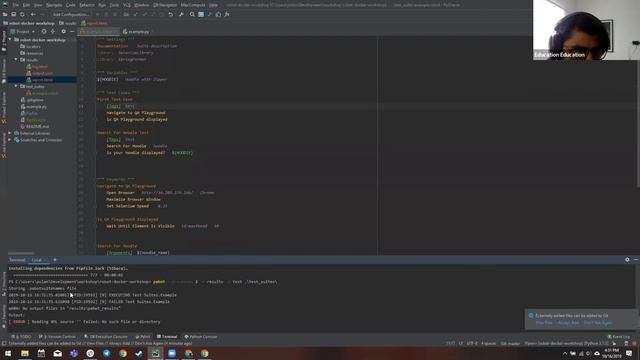
Task: Click View Files in the notification
Action: (544, 323)
